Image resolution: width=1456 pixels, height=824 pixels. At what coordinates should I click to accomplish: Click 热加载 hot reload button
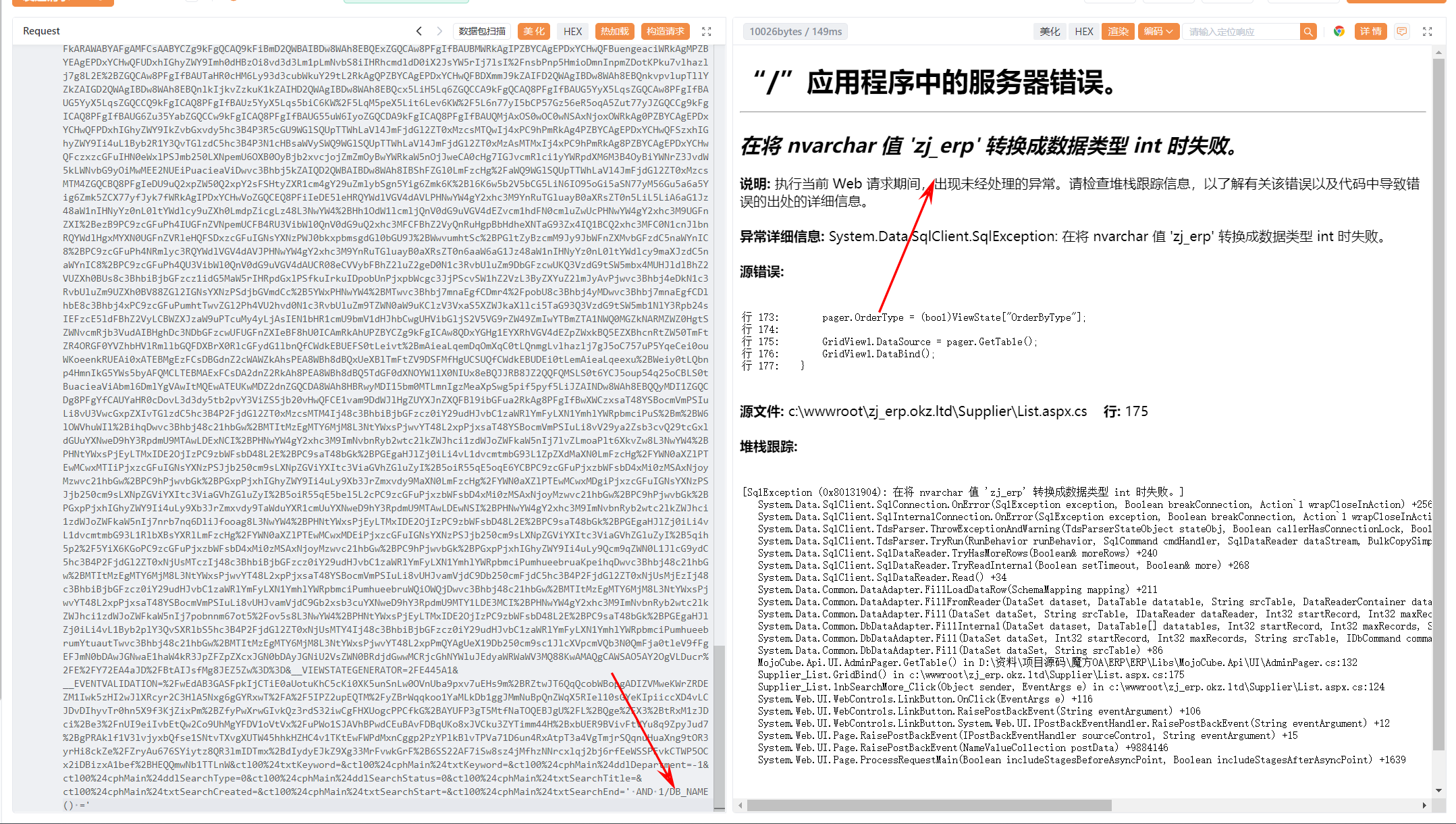coord(614,31)
